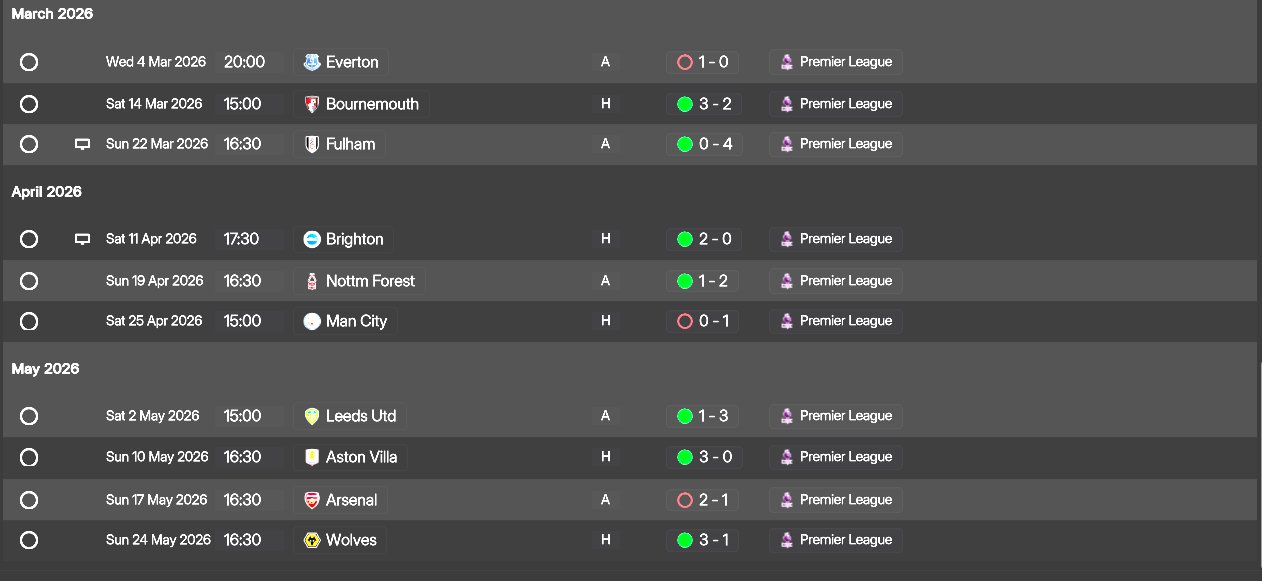Click Premier League competition on Brighton row
This screenshot has height=581, width=1262.
click(x=845, y=239)
